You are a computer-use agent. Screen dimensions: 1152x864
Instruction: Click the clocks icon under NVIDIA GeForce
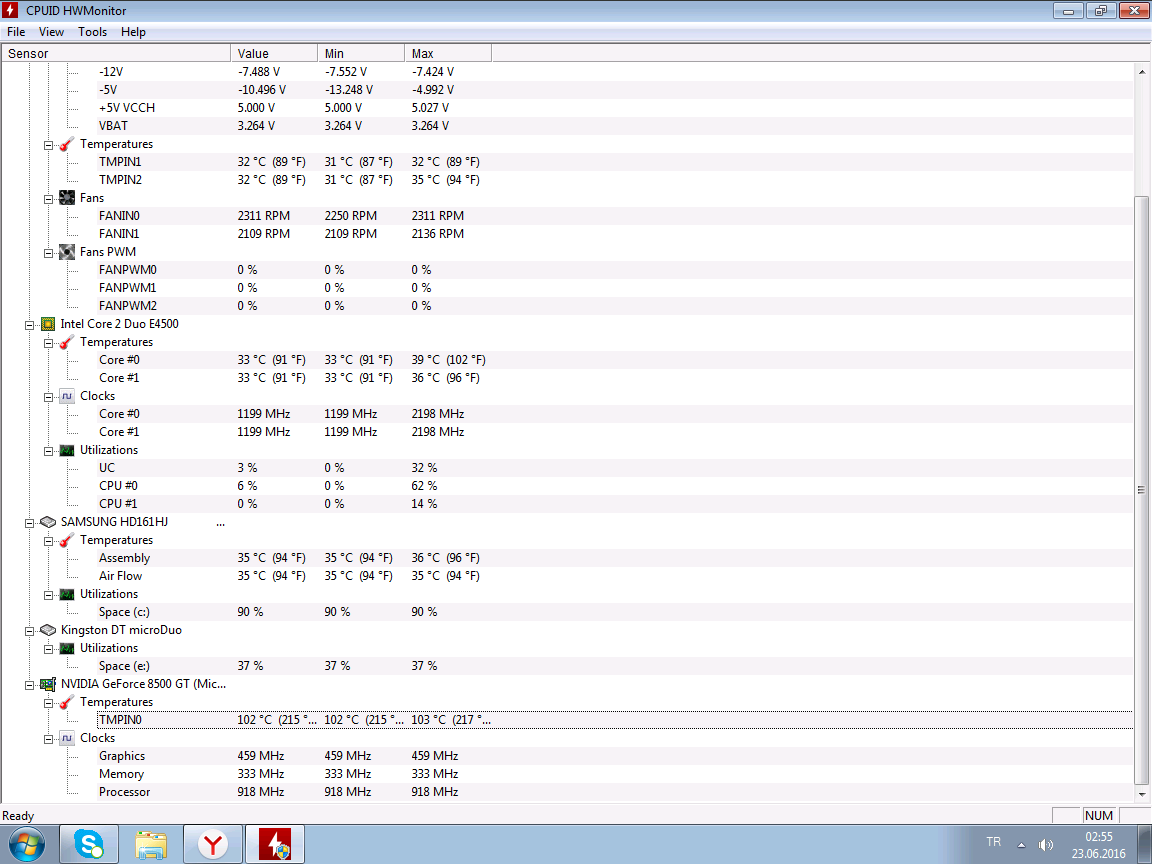(67, 738)
